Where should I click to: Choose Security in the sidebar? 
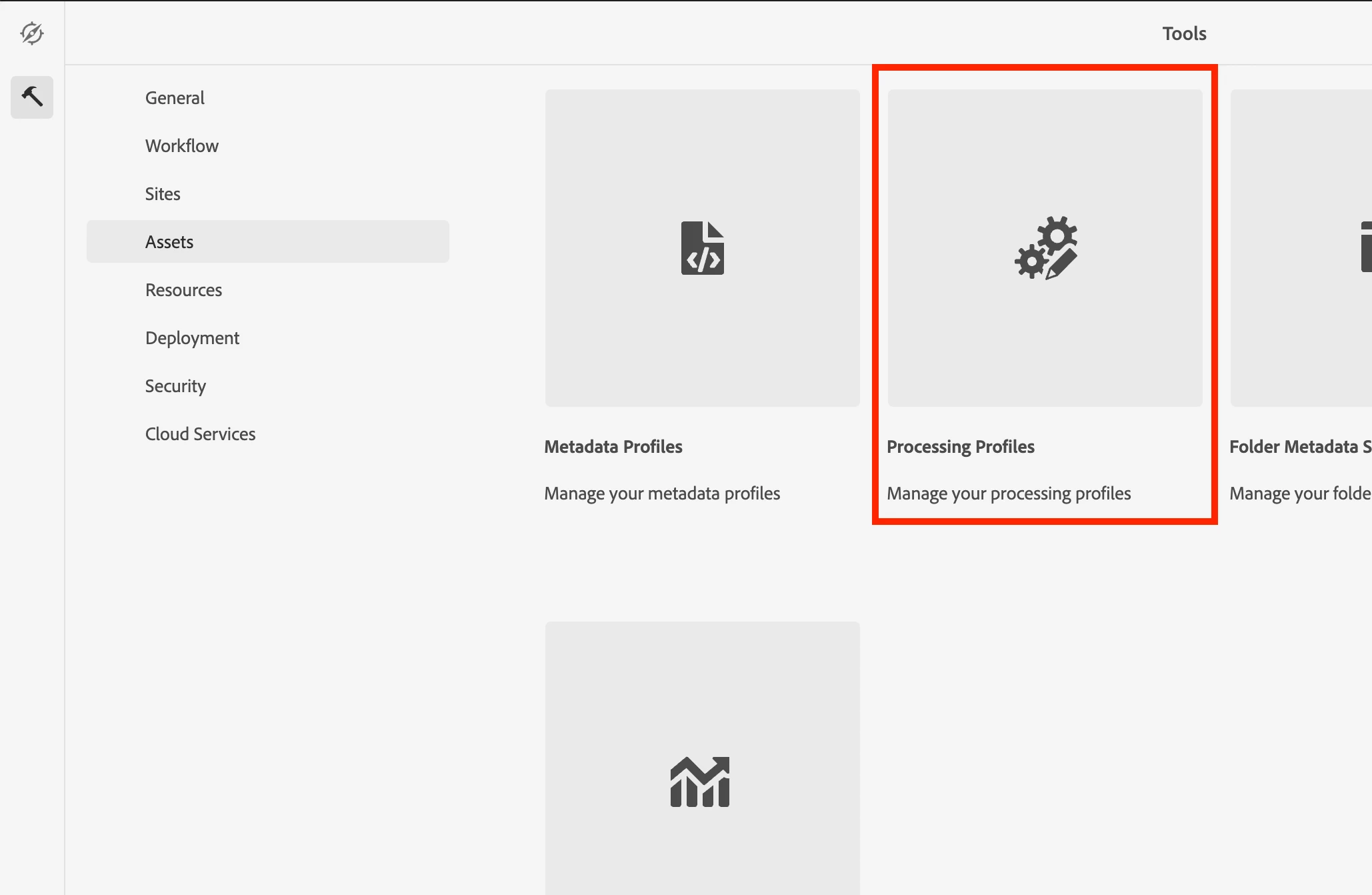[x=175, y=385]
